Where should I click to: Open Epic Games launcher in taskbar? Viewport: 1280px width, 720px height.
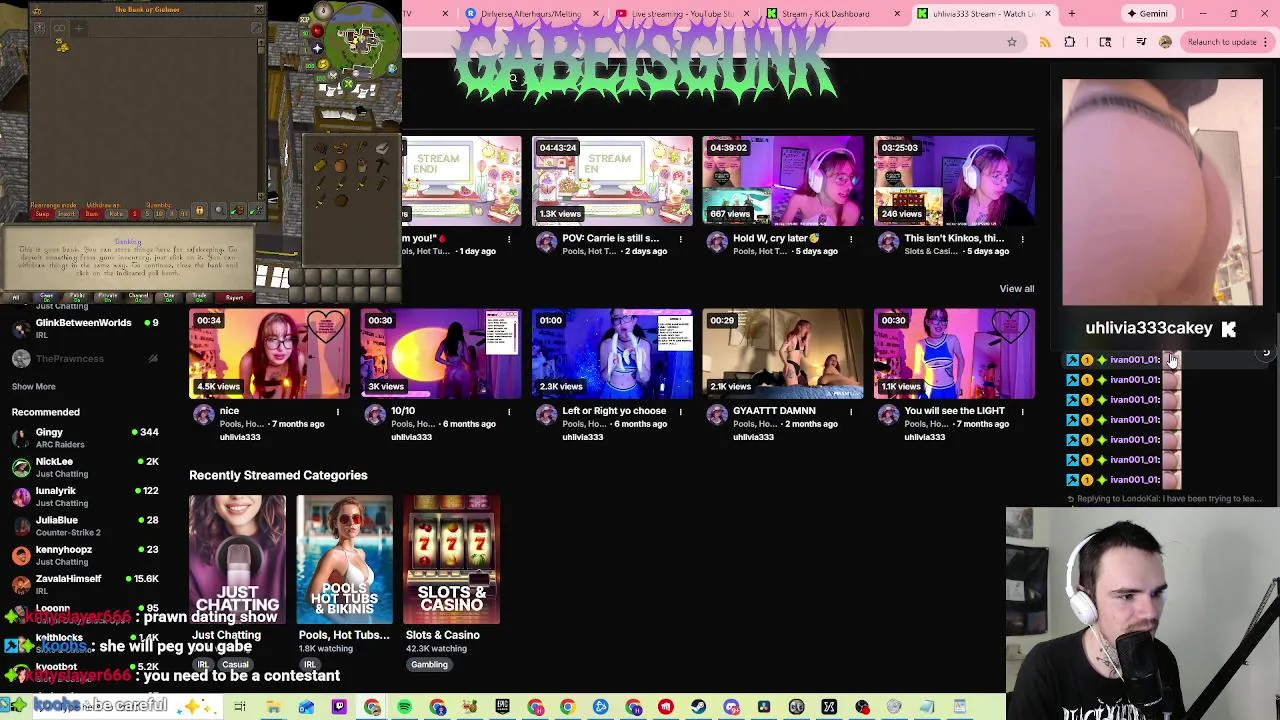(502, 707)
